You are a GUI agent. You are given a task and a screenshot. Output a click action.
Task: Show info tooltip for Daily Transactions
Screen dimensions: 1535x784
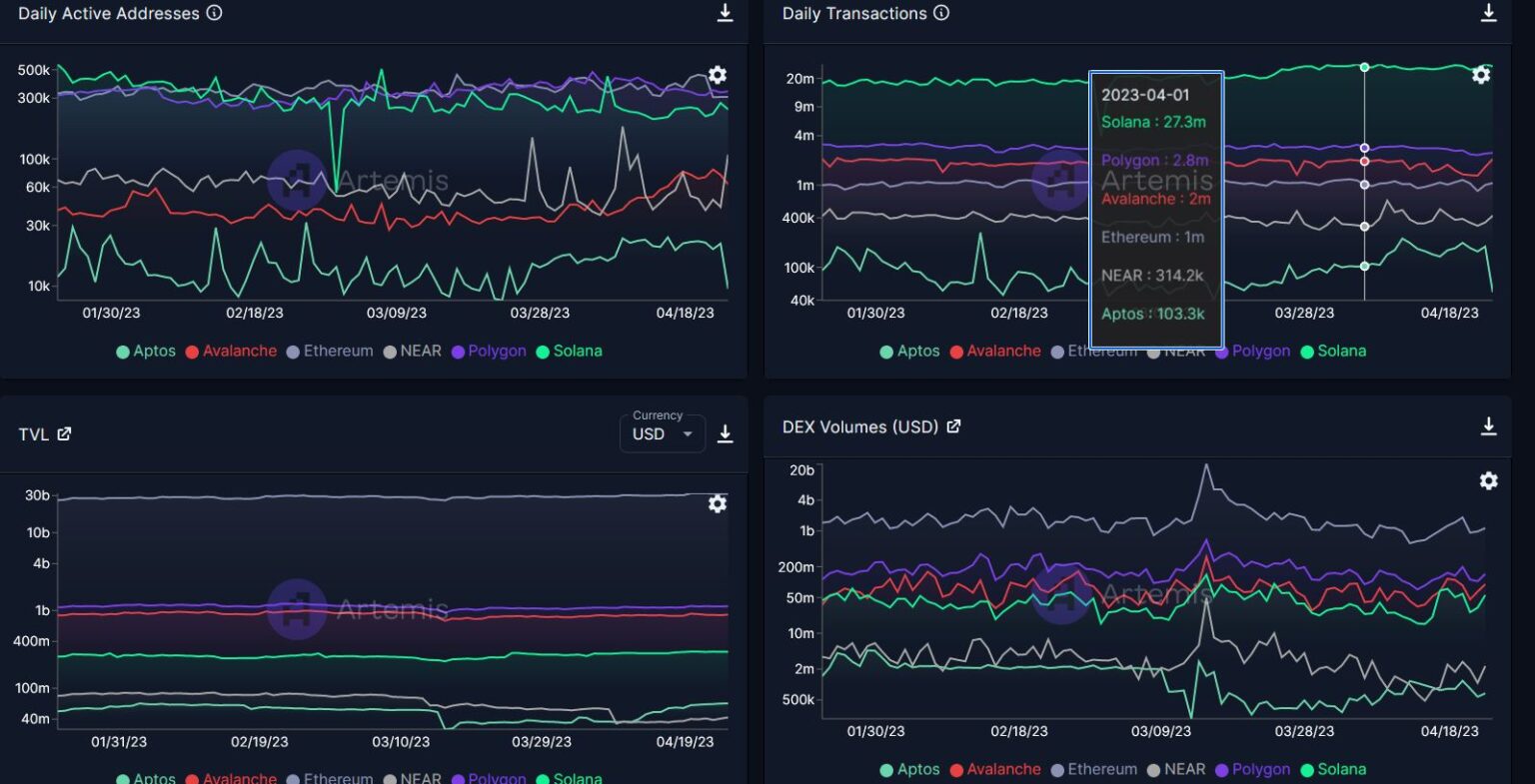click(x=941, y=13)
